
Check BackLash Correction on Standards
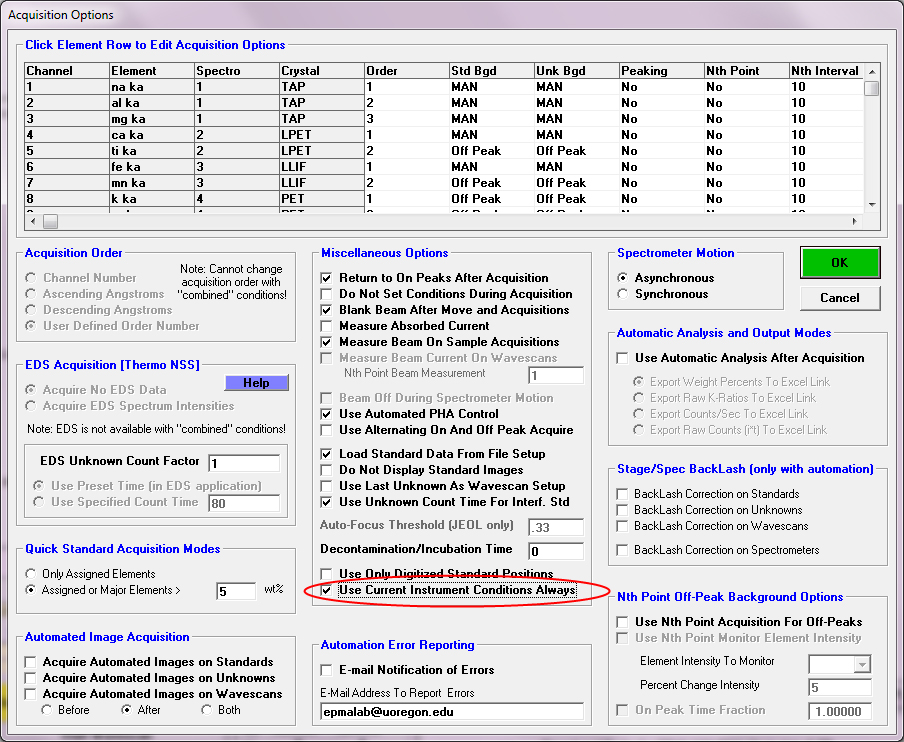[x=623, y=494]
